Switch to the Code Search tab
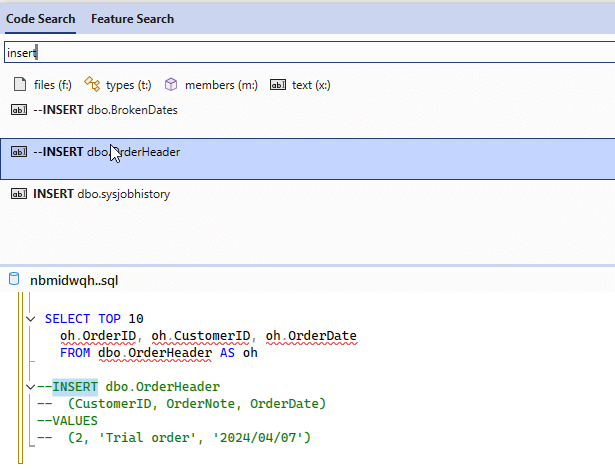Screen dimensions: 615x469 tap(41, 18)
